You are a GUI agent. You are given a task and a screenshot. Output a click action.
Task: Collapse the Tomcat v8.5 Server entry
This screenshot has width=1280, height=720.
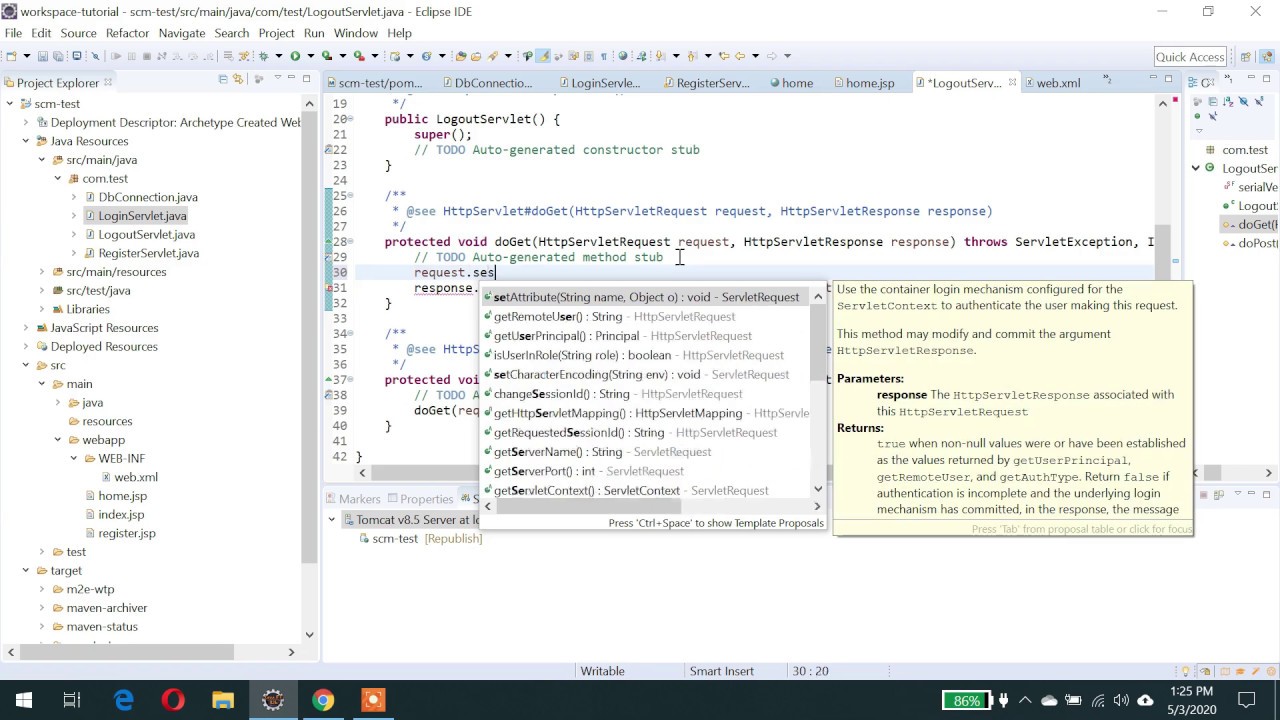[x=331, y=520]
